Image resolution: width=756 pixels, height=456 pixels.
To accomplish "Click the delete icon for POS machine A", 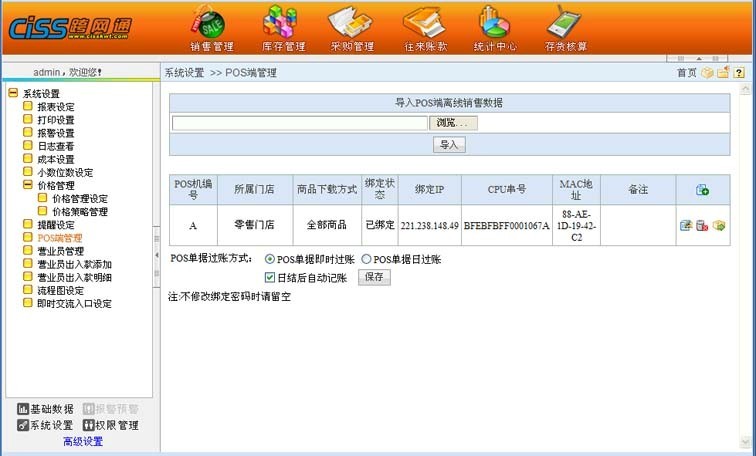I will (701, 225).
